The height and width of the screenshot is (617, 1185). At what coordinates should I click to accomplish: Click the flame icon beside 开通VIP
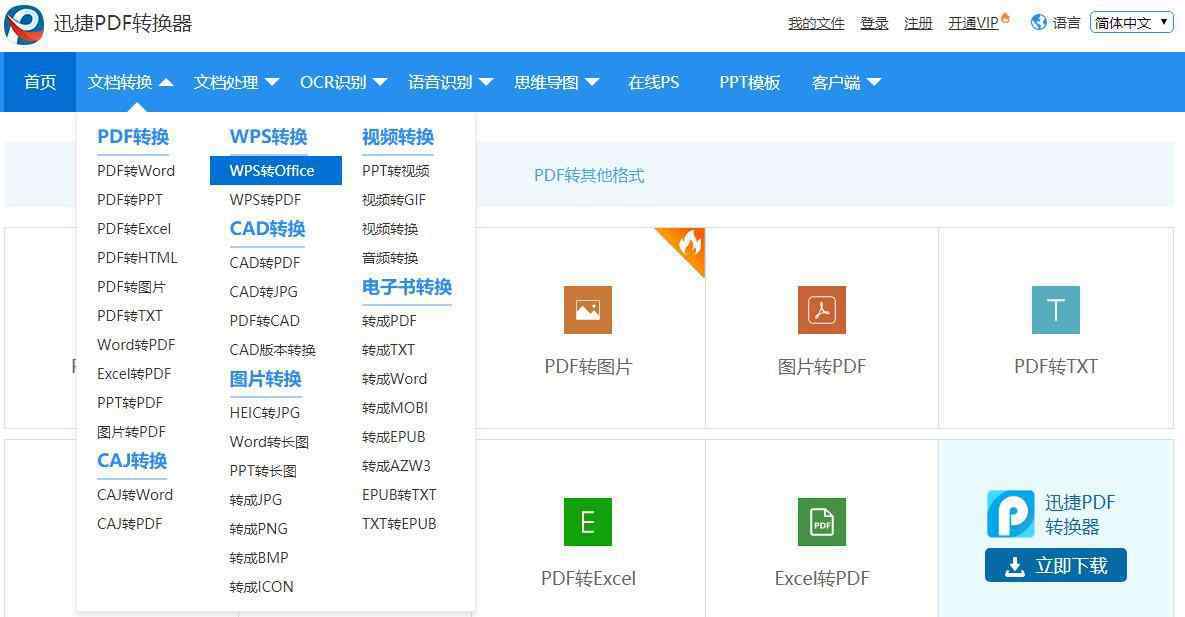tap(1005, 17)
